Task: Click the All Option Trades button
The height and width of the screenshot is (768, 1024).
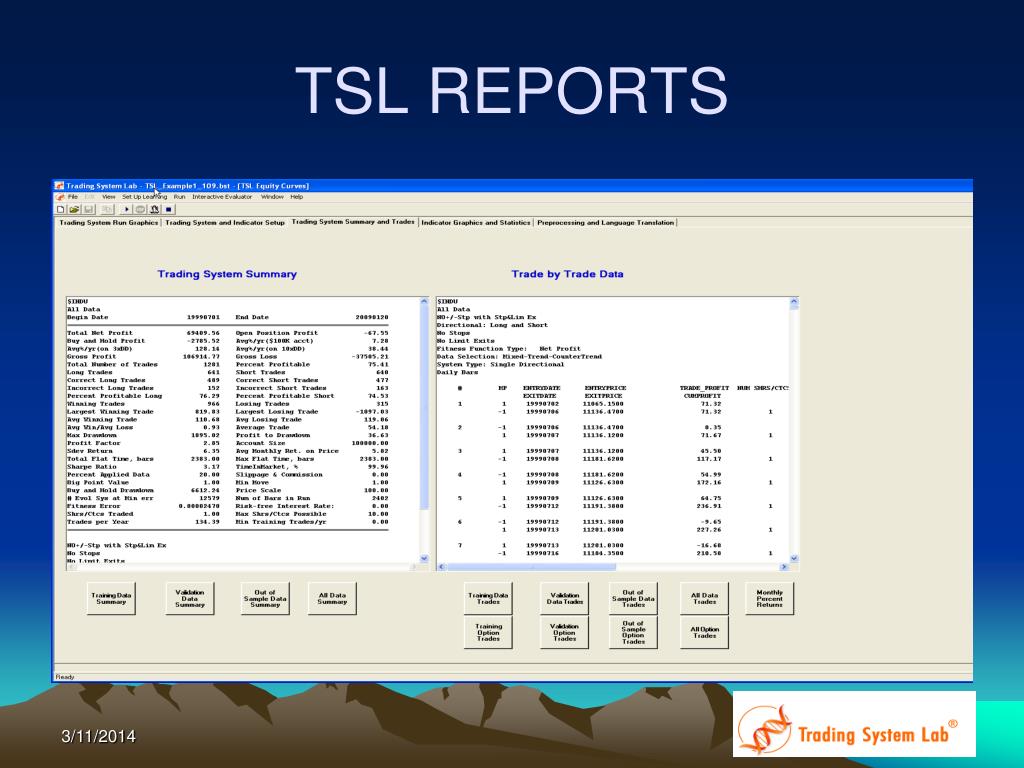Action: pyautogui.click(x=704, y=632)
